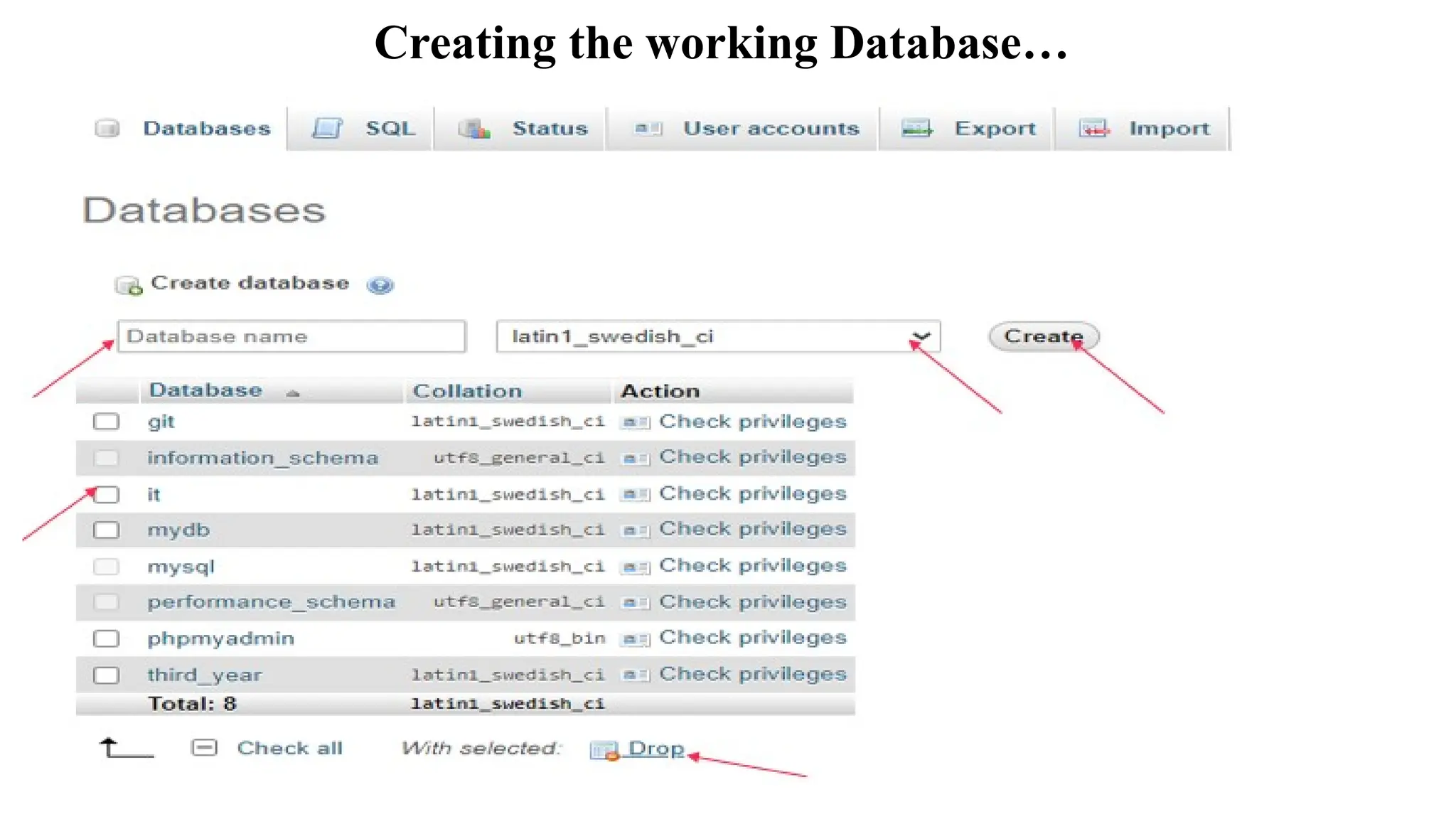Open the it database
Image resolution: width=1456 pixels, height=819 pixels.
pyautogui.click(x=154, y=494)
